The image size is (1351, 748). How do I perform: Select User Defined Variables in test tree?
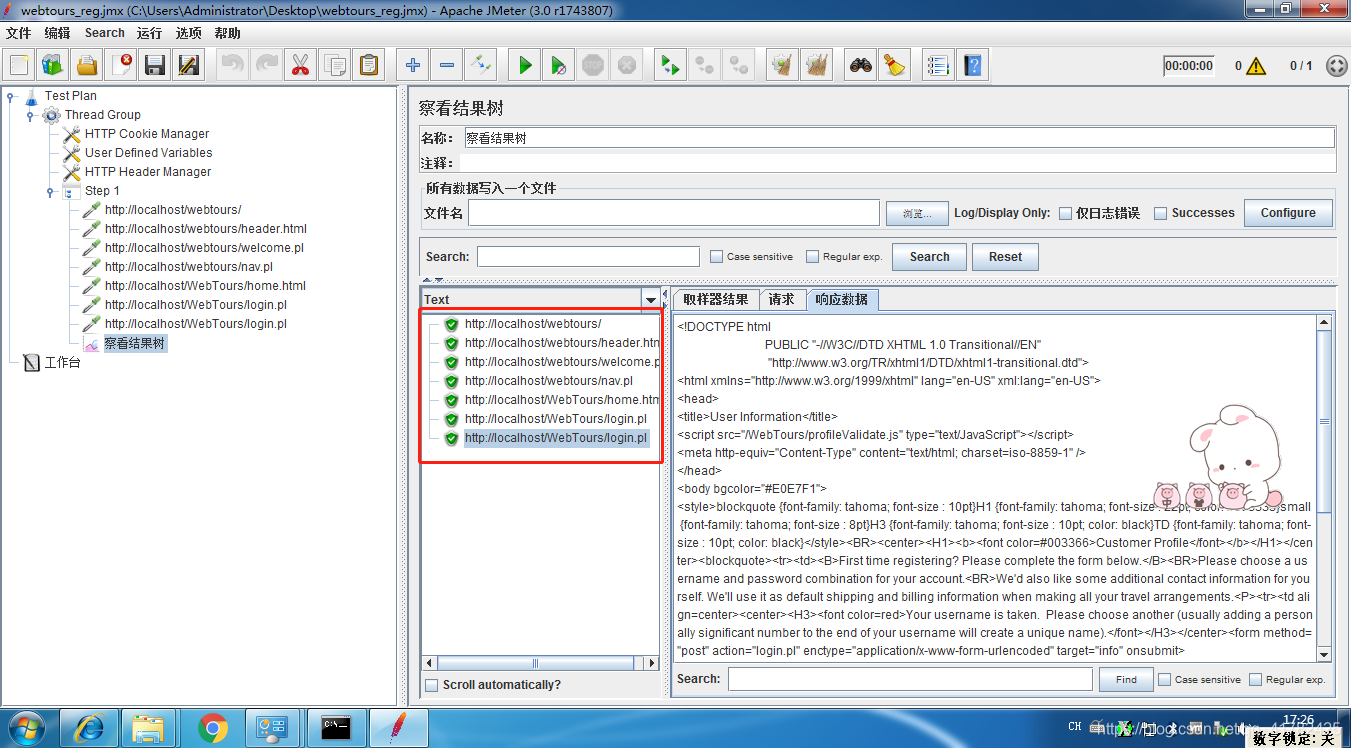[148, 153]
